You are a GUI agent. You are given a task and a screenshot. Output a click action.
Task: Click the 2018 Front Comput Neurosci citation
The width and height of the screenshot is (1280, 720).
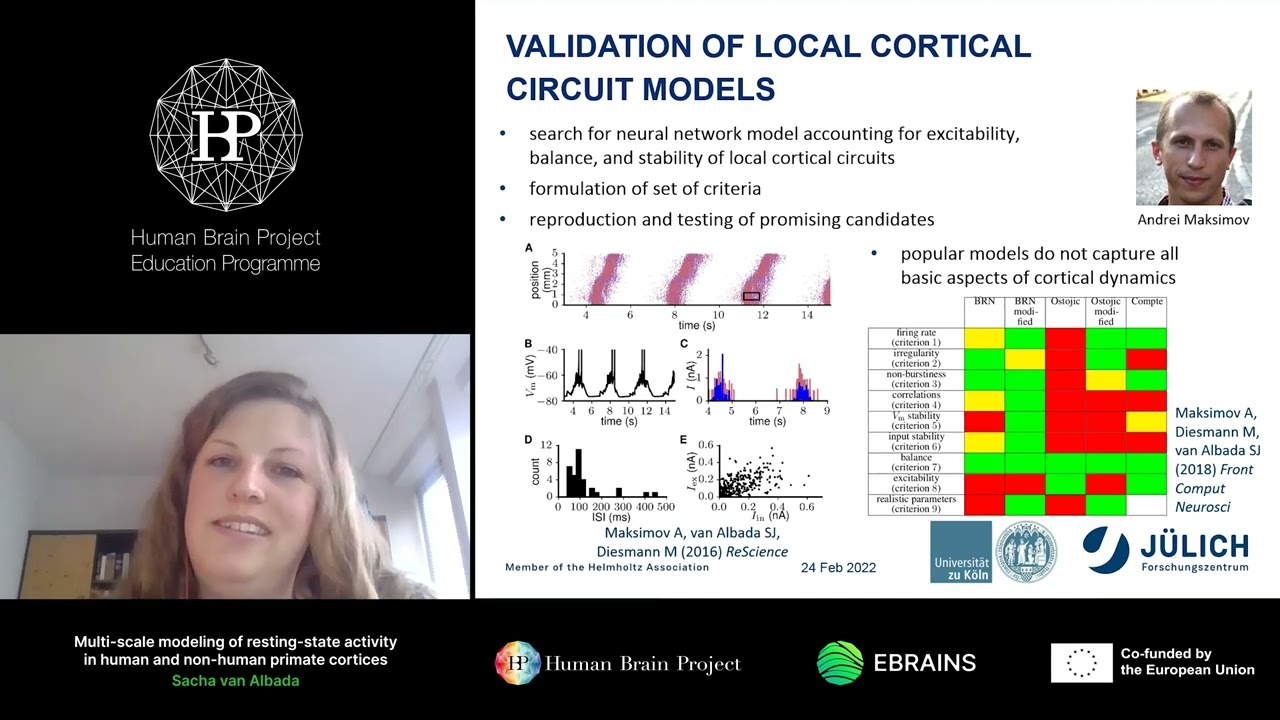pos(1218,460)
